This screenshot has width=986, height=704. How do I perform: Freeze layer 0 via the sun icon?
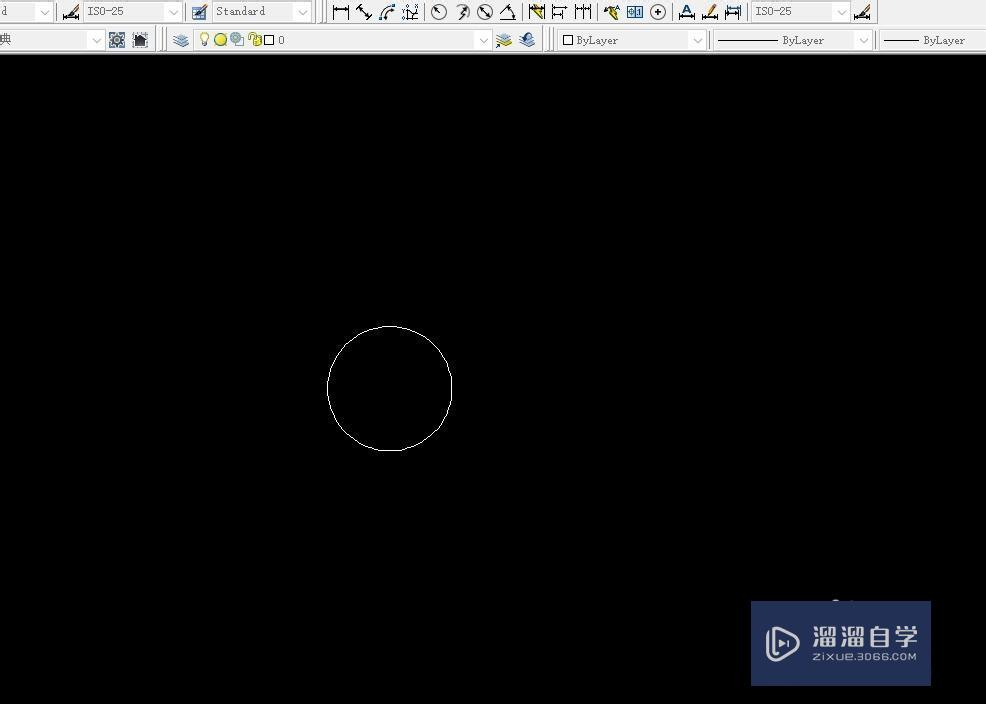(x=220, y=40)
